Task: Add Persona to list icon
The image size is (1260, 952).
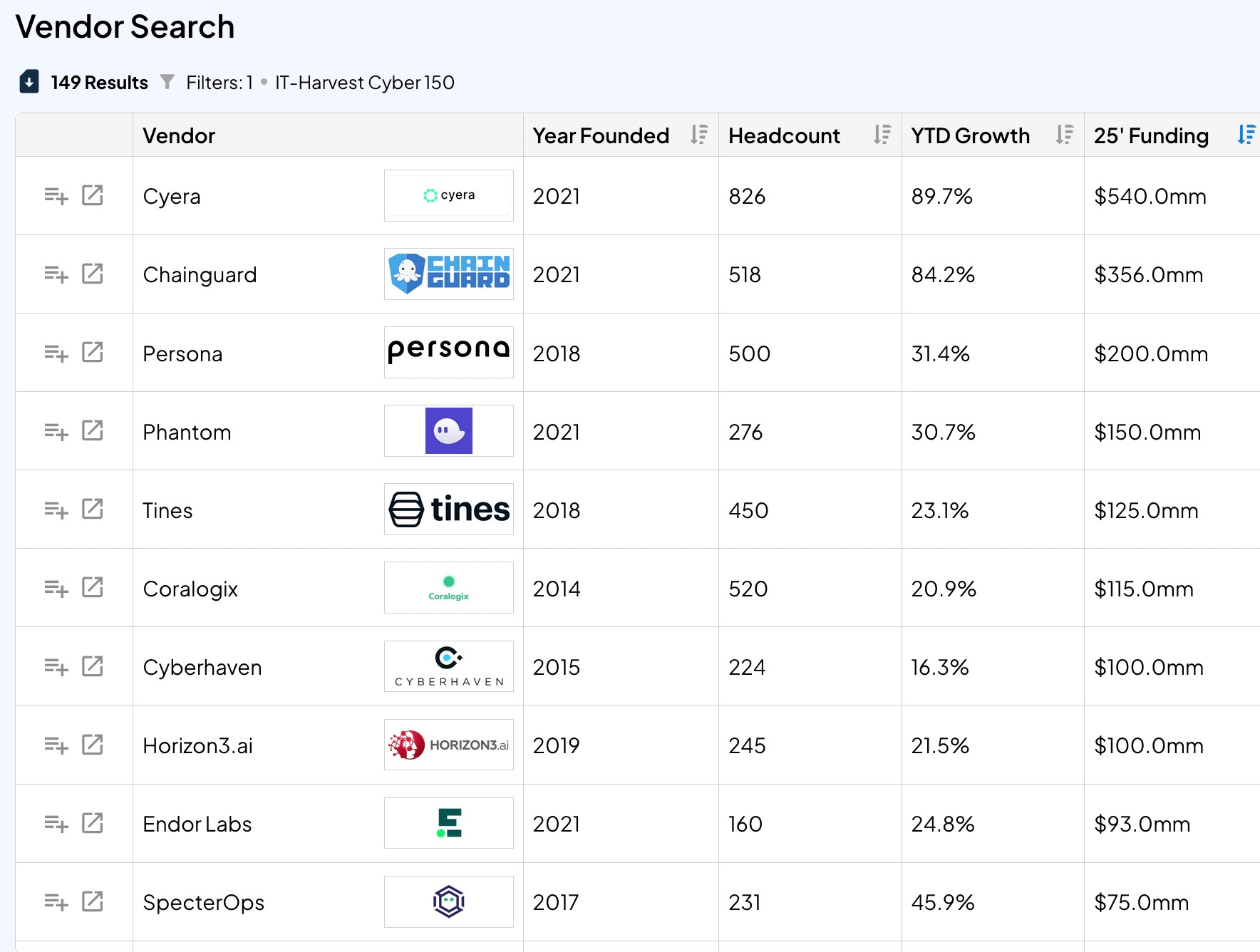Action: 56,353
